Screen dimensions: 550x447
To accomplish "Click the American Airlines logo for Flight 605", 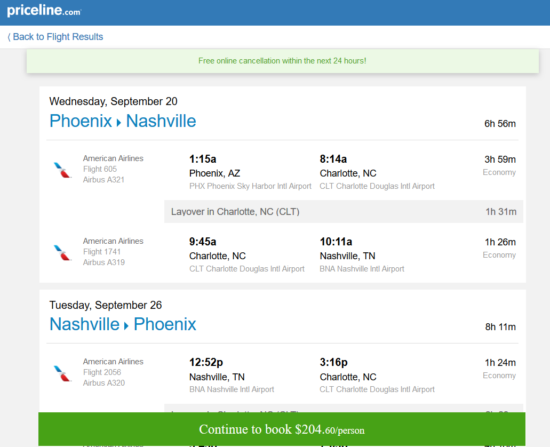I will pyautogui.click(x=62, y=169).
